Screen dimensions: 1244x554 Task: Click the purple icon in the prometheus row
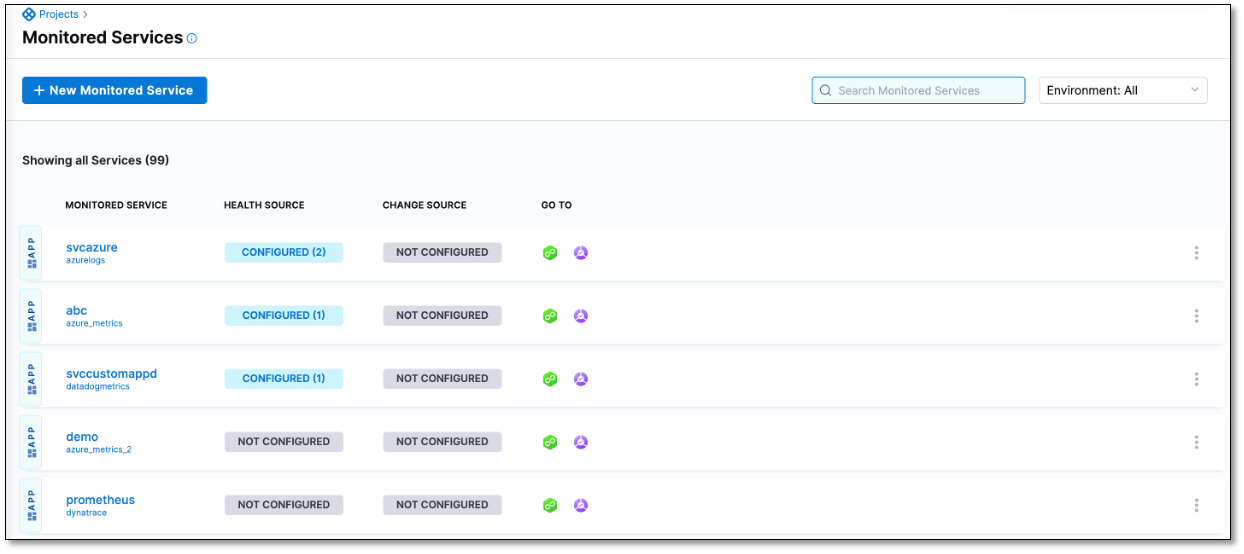coord(581,505)
